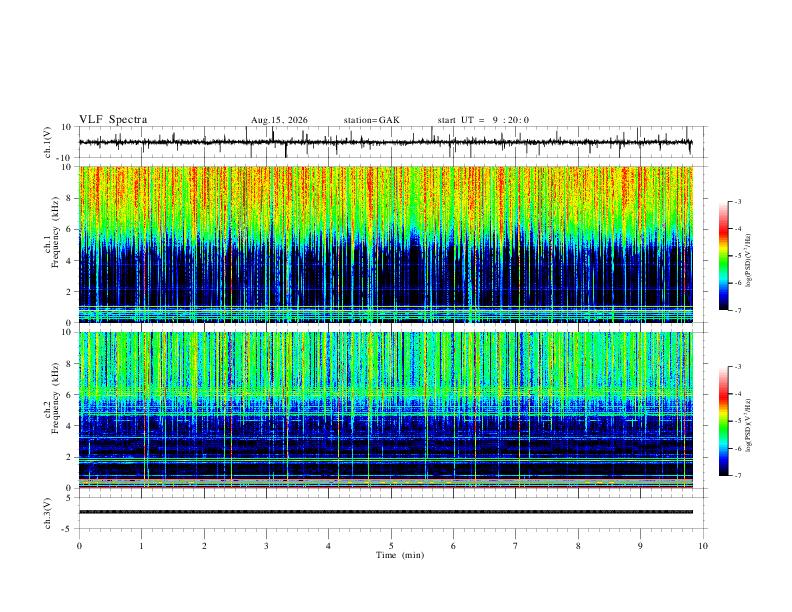Click the ch.2 'Frequency (kHz)' axis label
Viewport: 792px width, 612px height.
point(55,398)
